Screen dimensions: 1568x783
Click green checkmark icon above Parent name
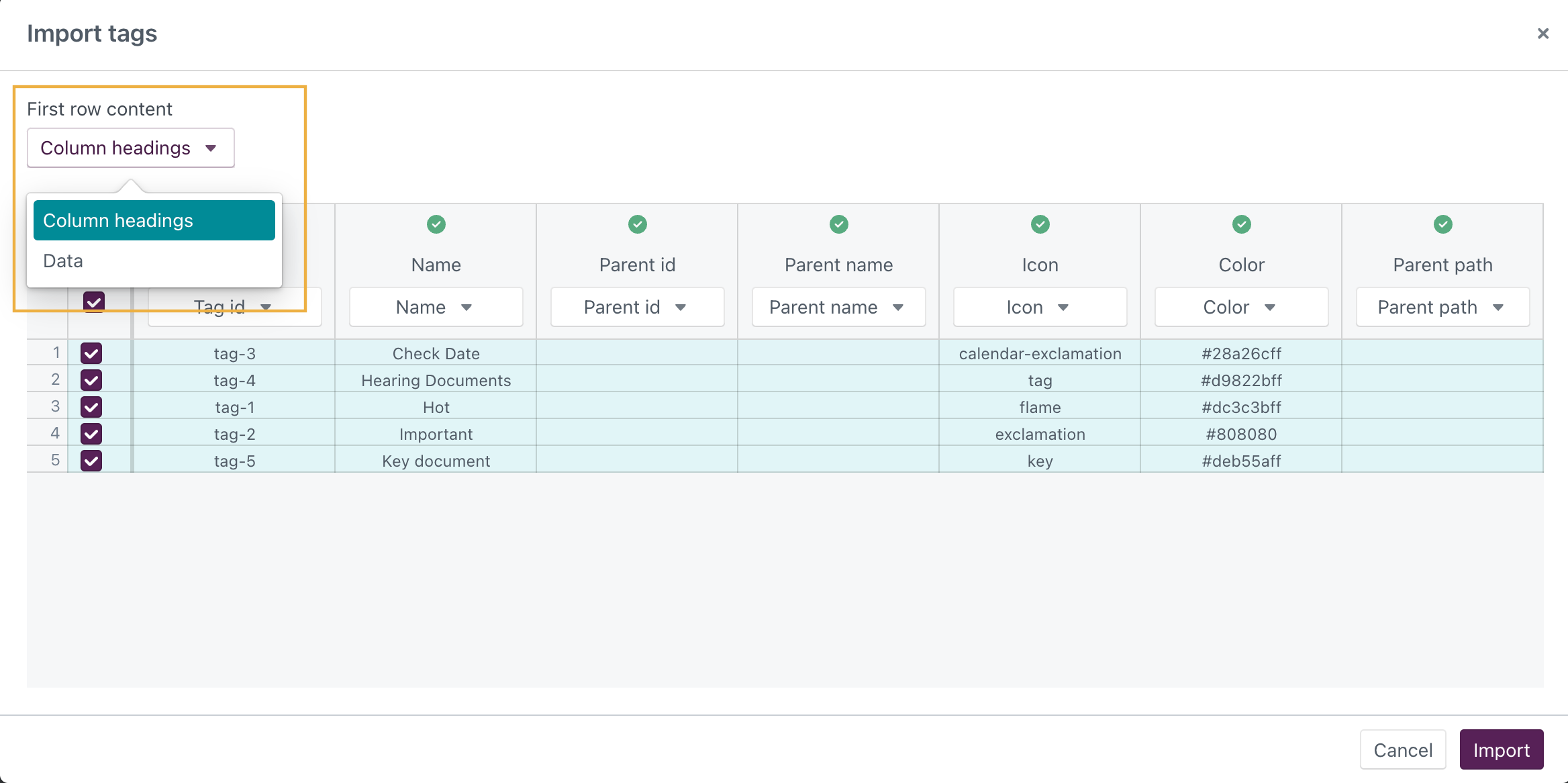click(839, 224)
